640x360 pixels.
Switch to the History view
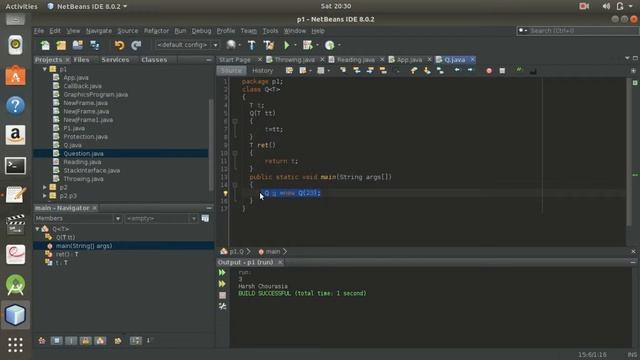[262, 71]
